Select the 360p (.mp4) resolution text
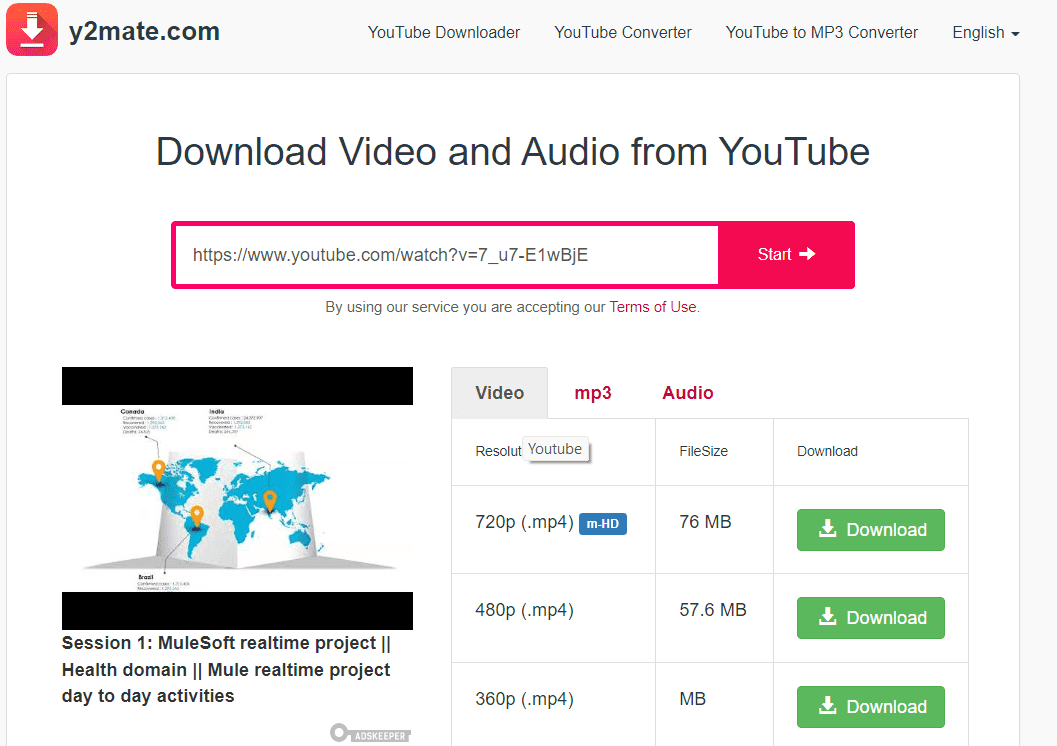 [524, 699]
